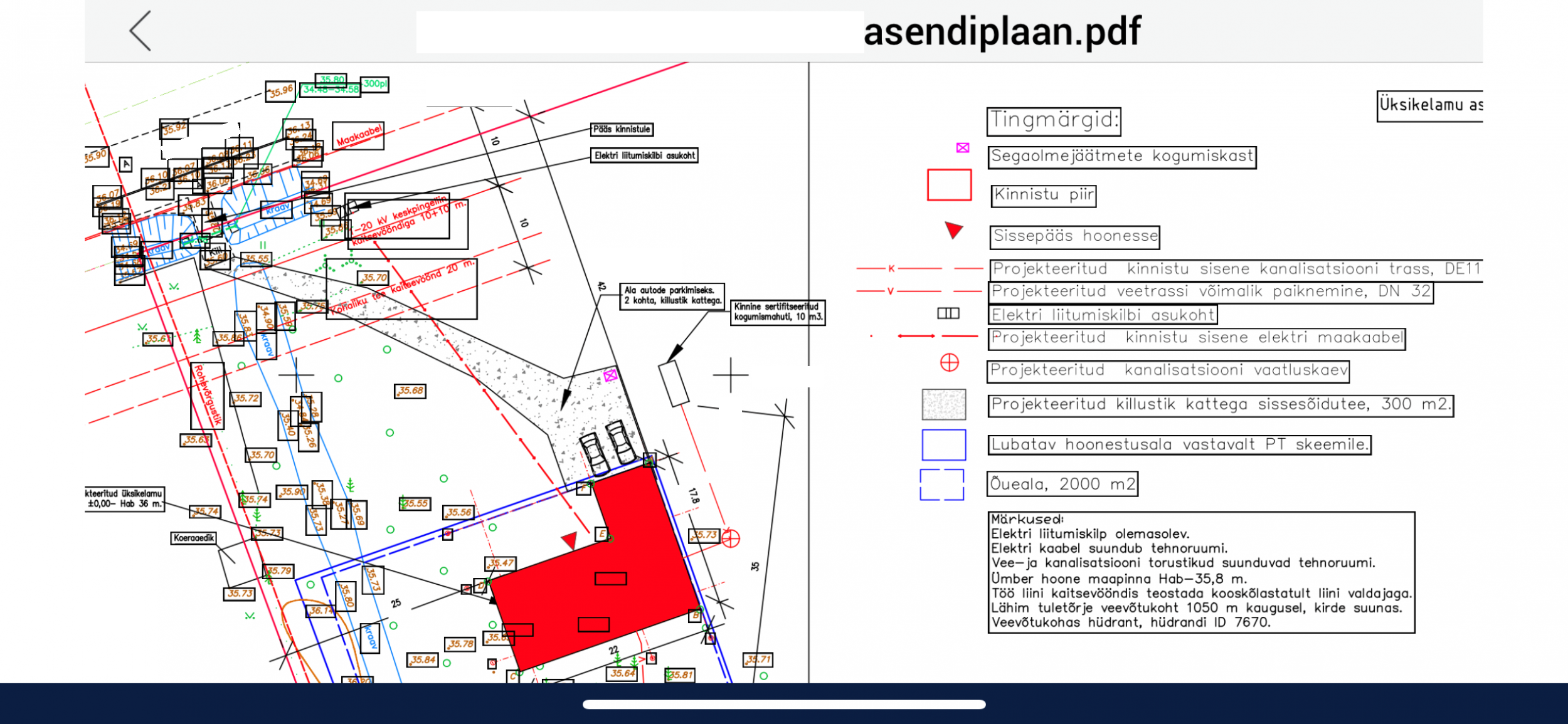Click the magenta waste bin on site plan
The image size is (1568, 724).
[610, 375]
